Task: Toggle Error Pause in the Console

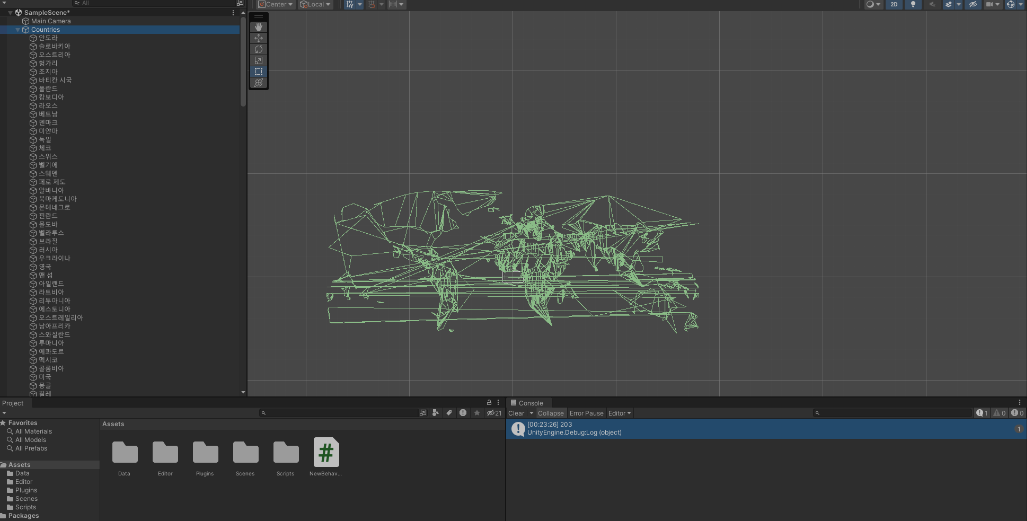Action: (586, 413)
